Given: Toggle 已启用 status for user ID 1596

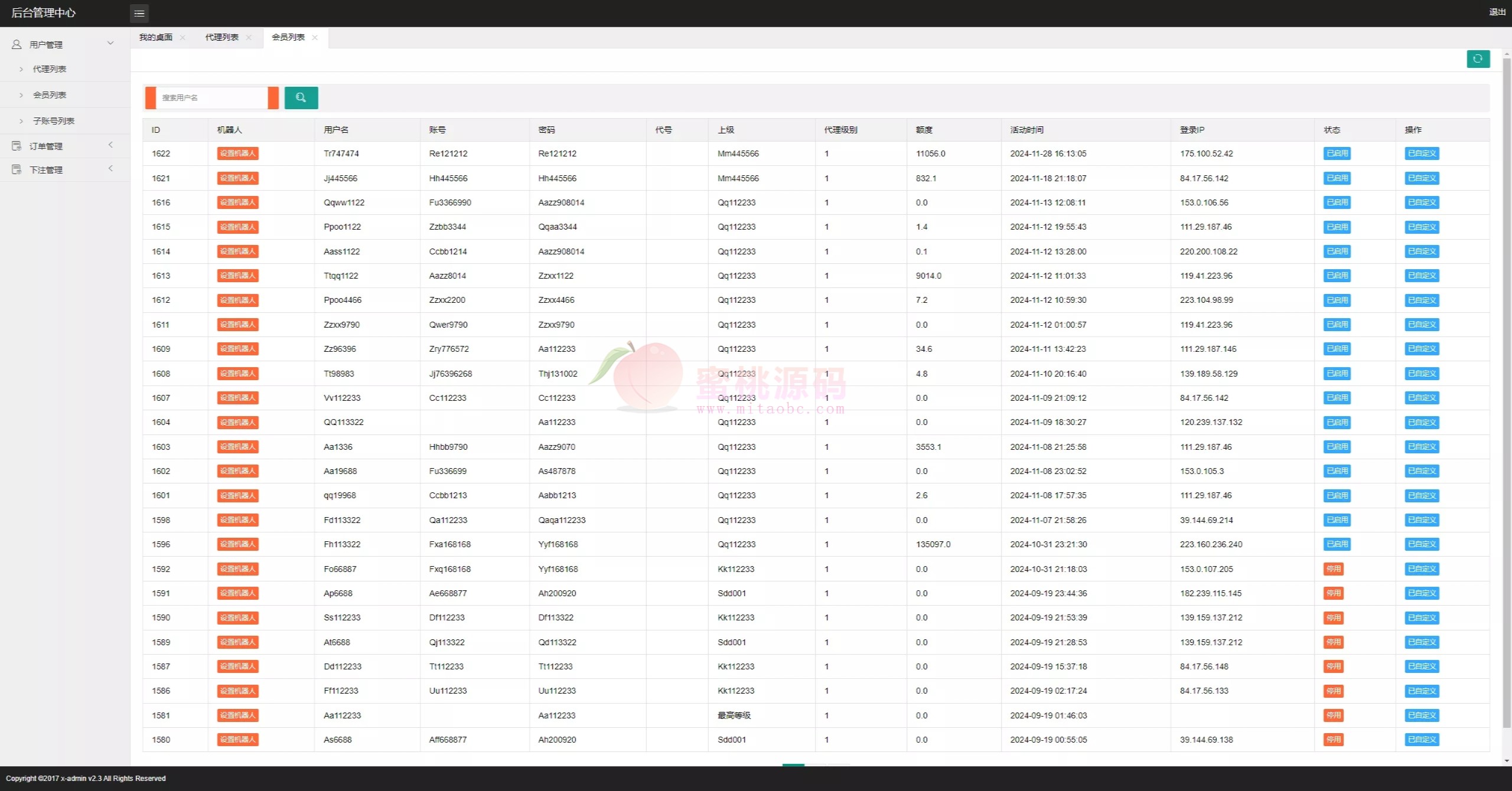Looking at the screenshot, I should [x=1337, y=544].
